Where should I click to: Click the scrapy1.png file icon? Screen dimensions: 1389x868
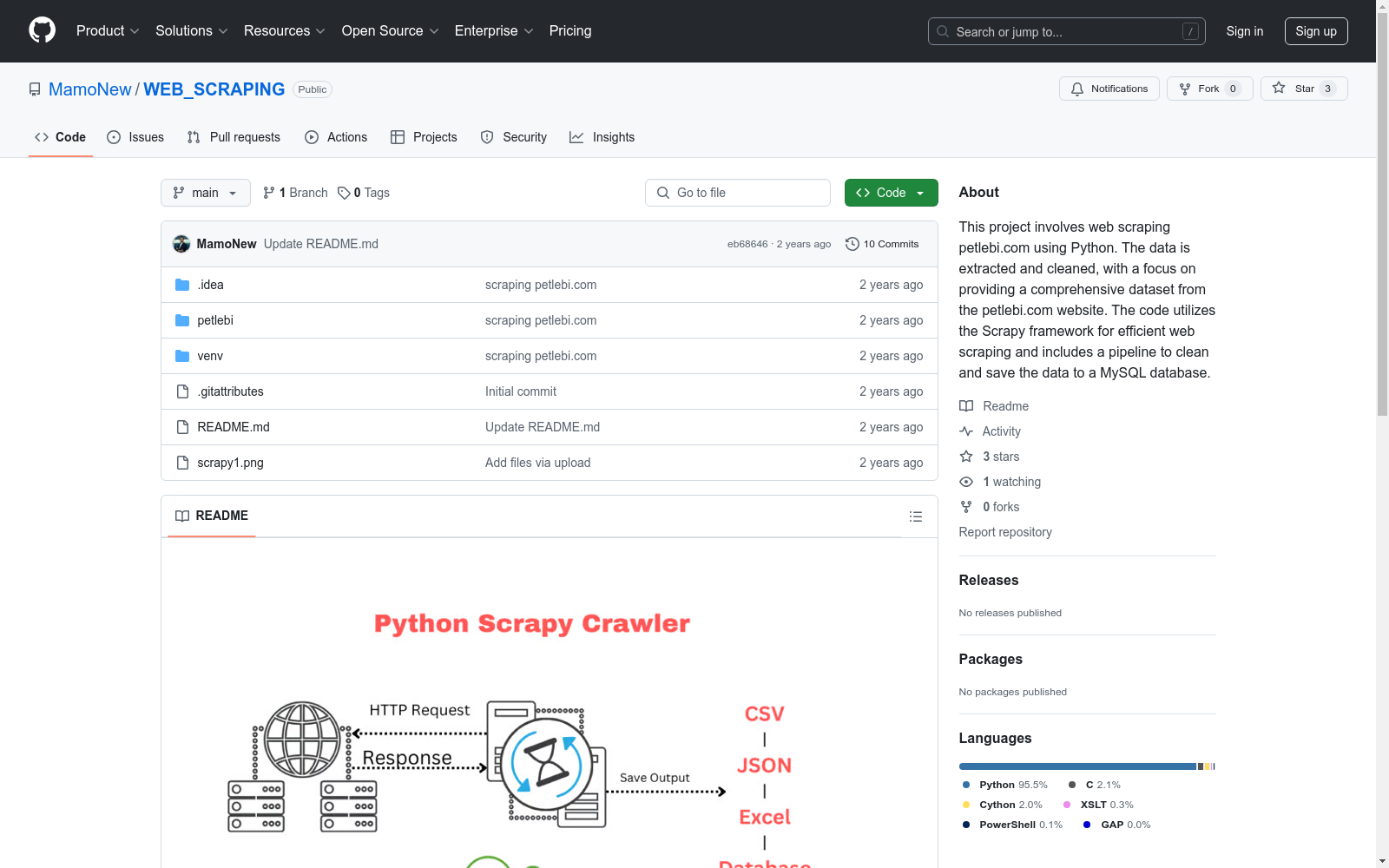coord(182,463)
